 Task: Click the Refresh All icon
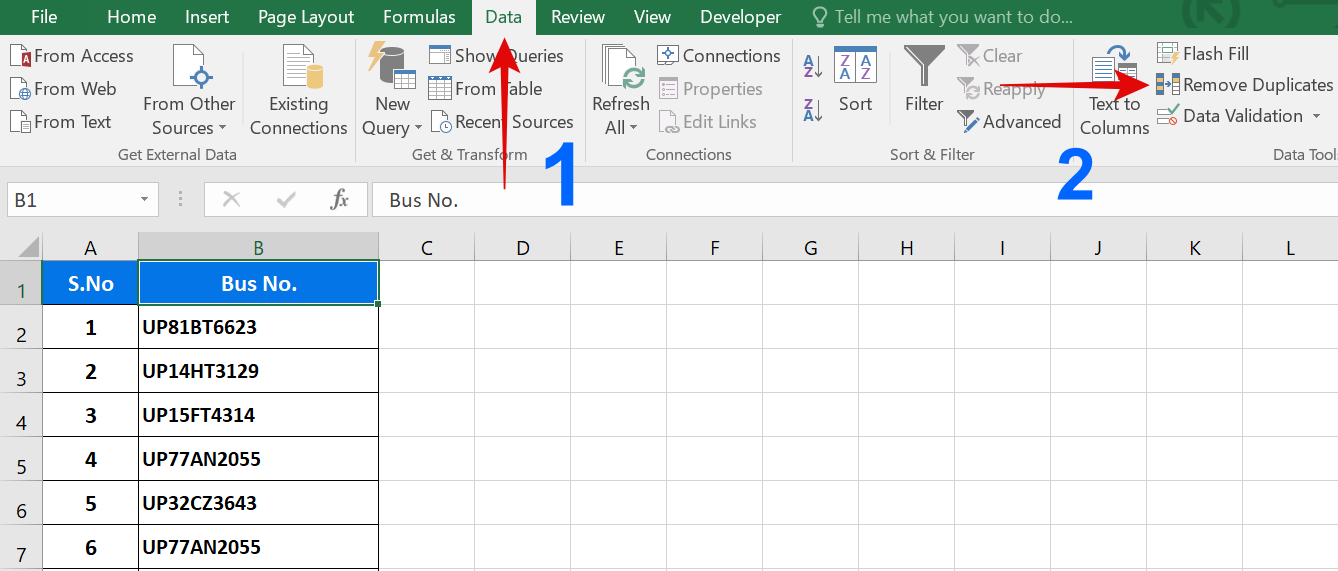tap(622, 67)
